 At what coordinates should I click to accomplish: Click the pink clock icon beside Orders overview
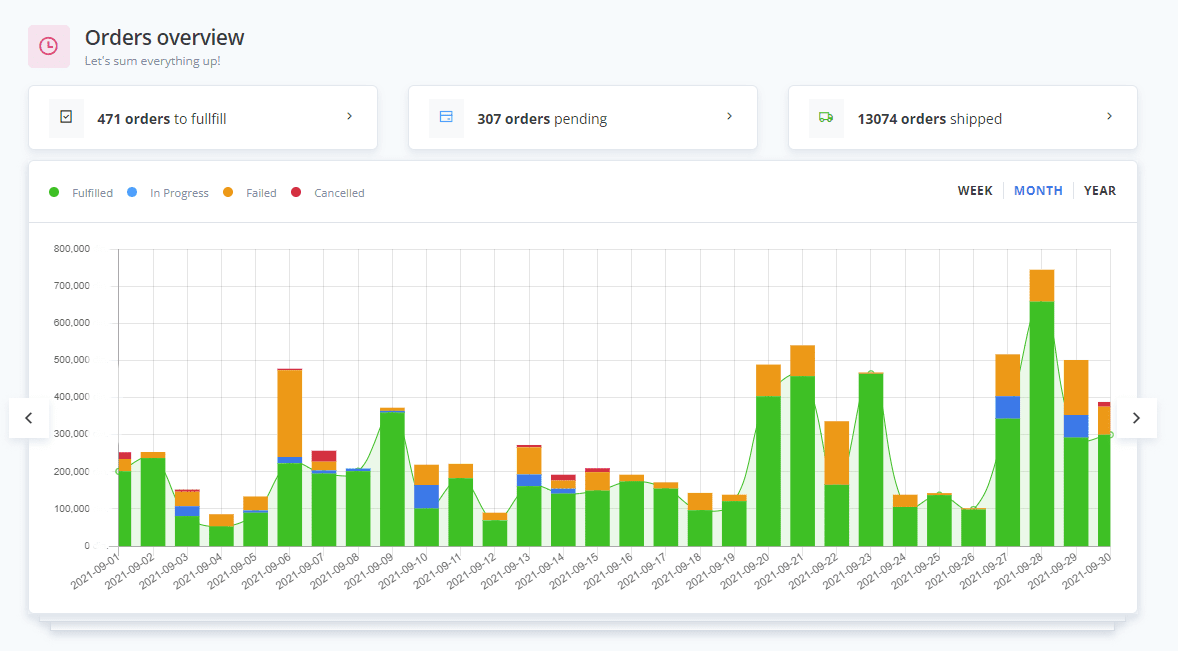[x=49, y=47]
